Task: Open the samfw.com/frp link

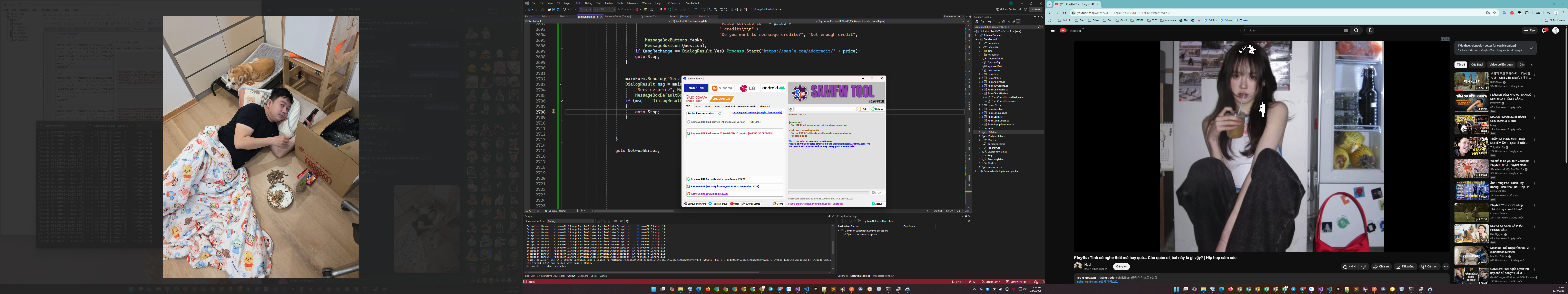Action: click(856, 144)
